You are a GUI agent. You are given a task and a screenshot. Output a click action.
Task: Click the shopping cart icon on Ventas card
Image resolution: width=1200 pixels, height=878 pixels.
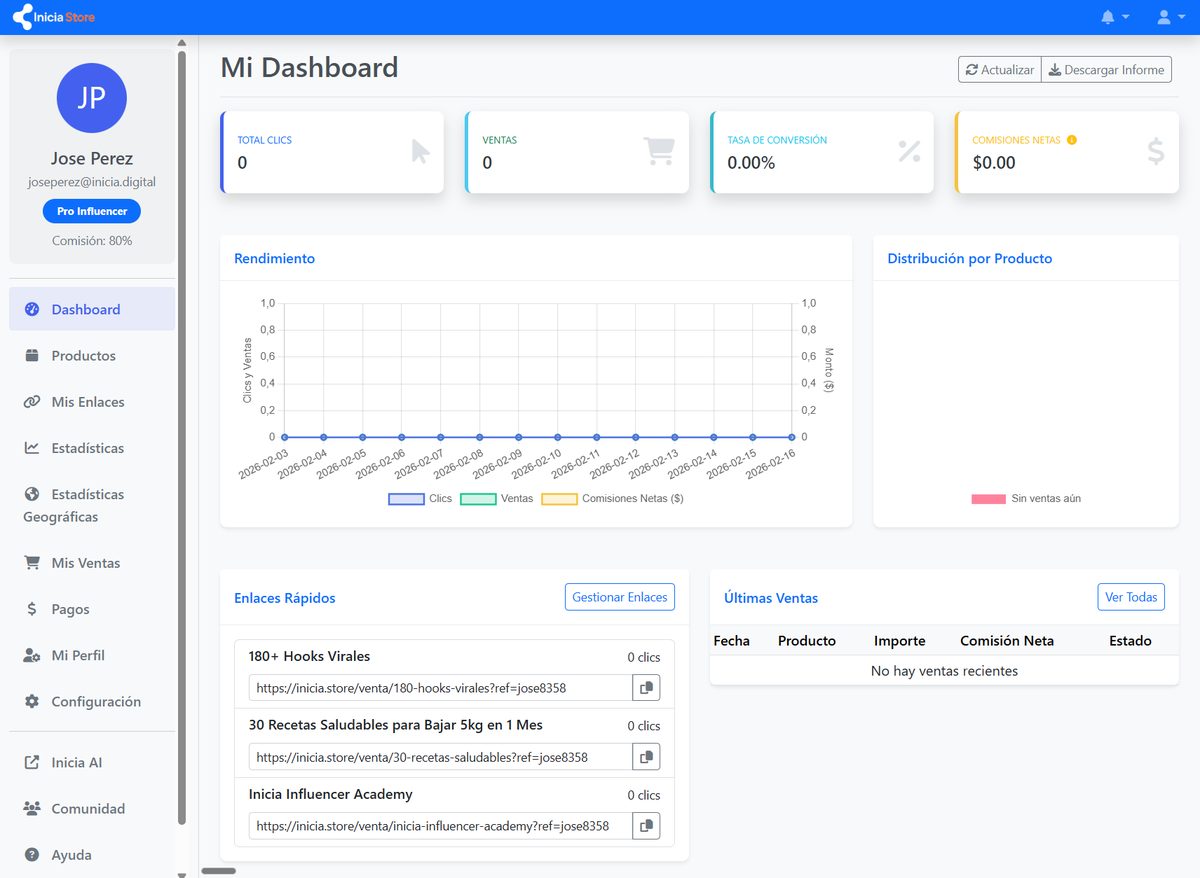(658, 150)
